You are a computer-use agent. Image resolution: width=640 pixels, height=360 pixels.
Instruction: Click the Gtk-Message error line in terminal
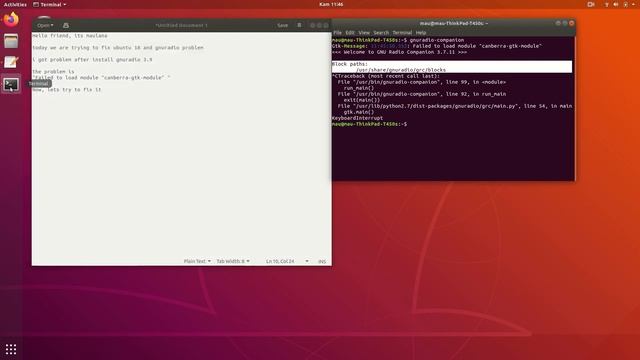coord(437,46)
